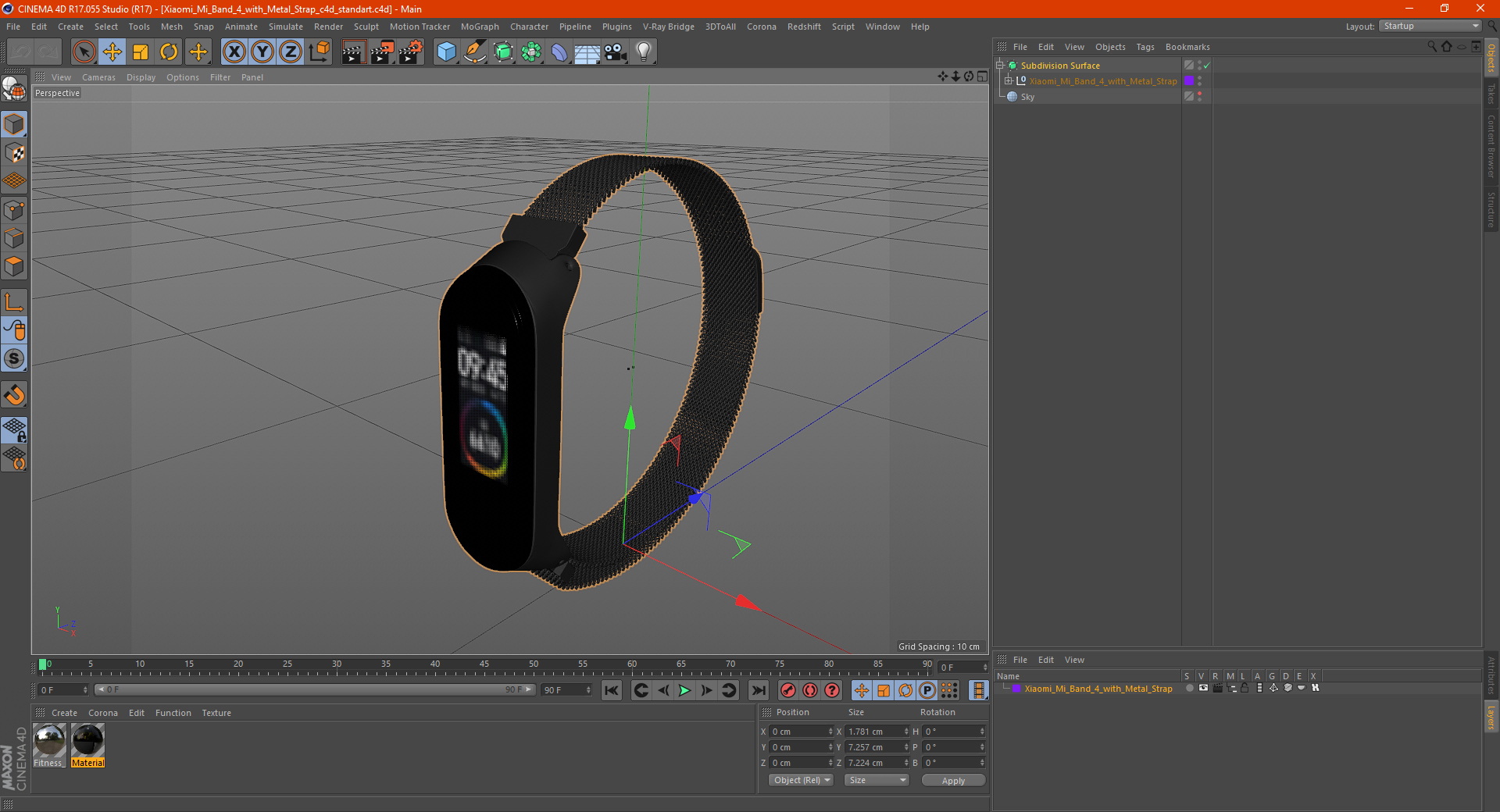Add a Subdivision Surface generator
The height and width of the screenshot is (812, 1500).
pyautogui.click(x=504, y=52)
